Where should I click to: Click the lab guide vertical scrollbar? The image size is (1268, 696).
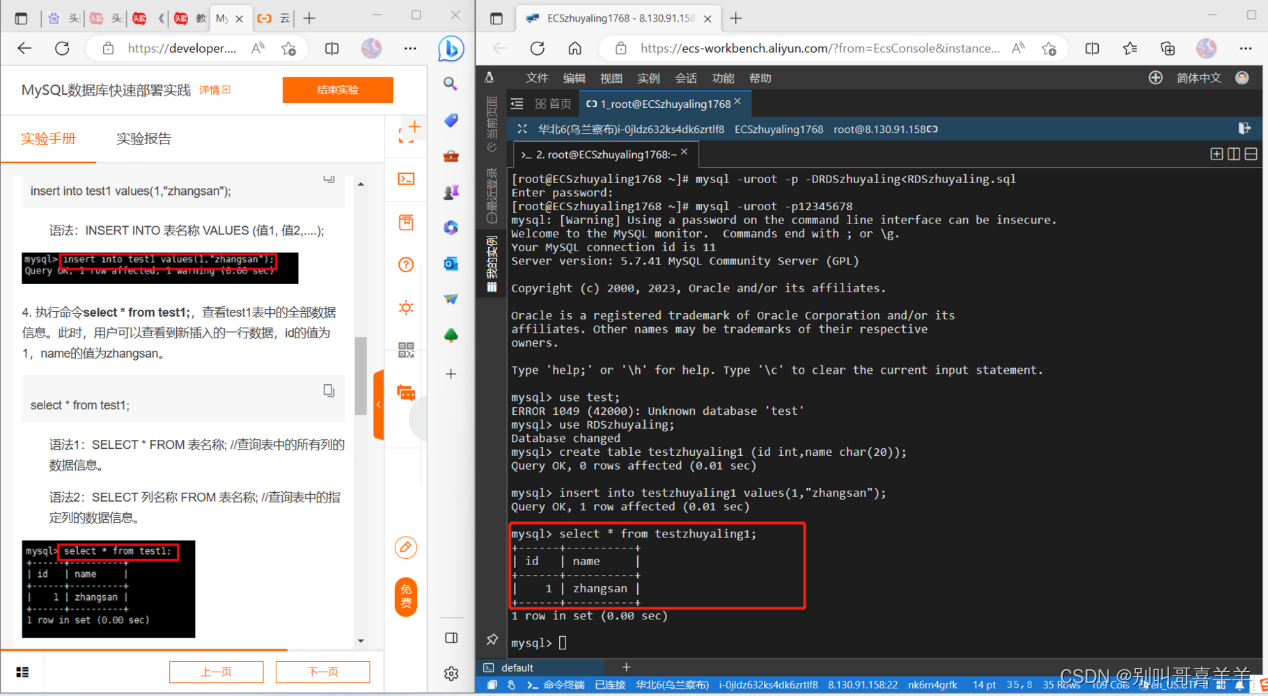coord(361,376)
